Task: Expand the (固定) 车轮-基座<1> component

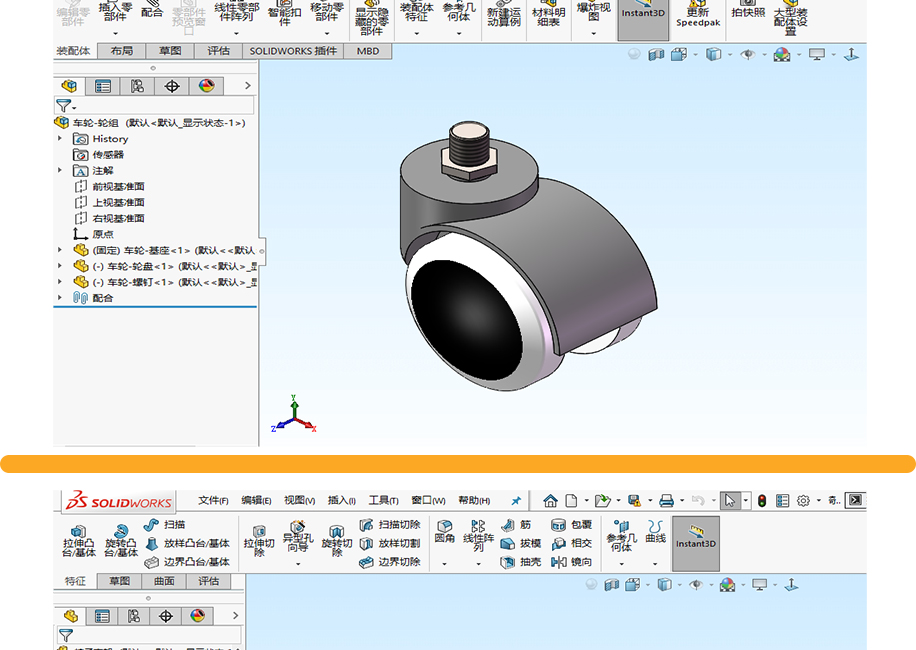Action: pos(60,249)
